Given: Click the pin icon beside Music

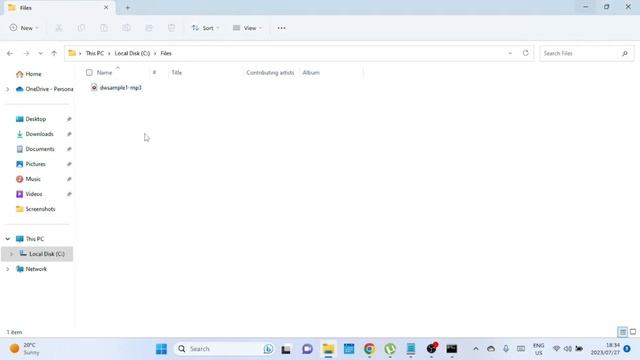Looking at the screenshot, I should (69, 179).
